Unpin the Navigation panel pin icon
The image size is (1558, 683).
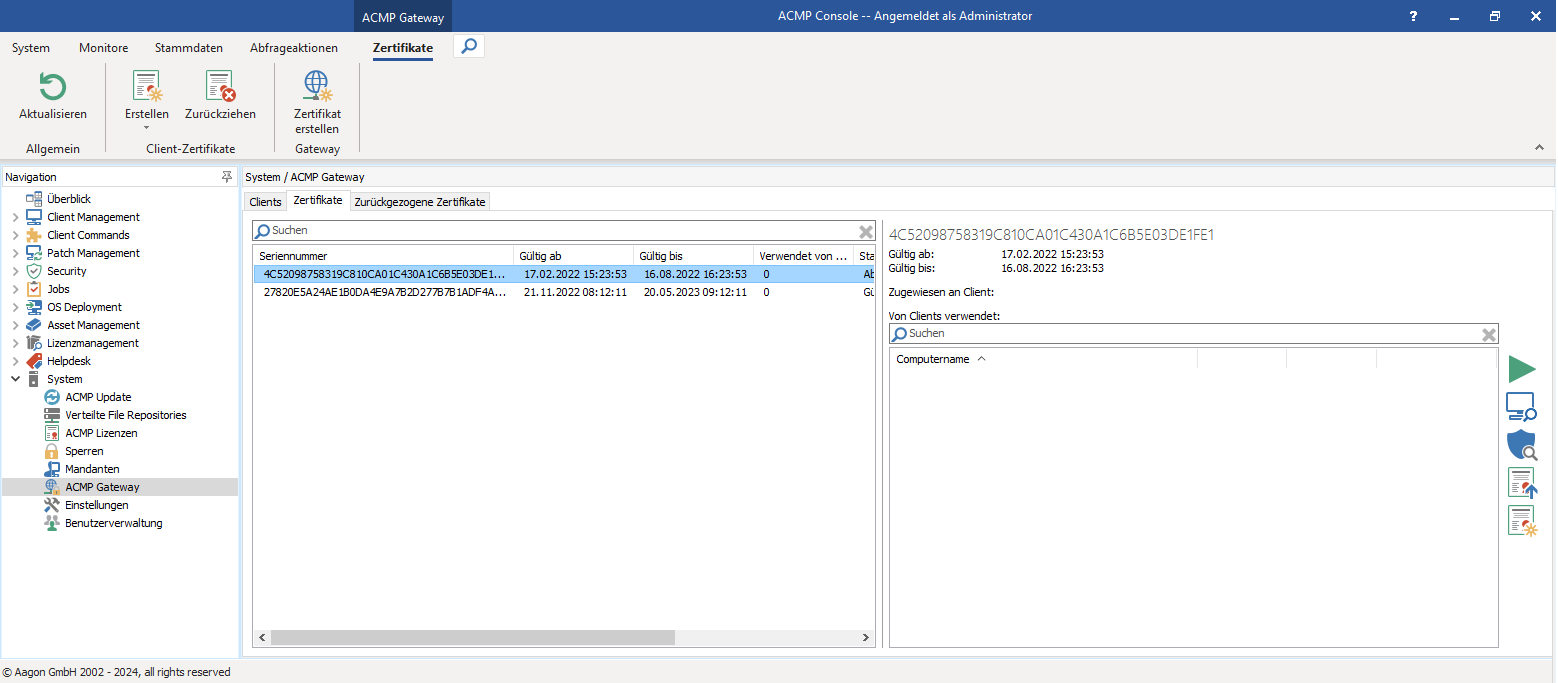click(x=227, y=177)
